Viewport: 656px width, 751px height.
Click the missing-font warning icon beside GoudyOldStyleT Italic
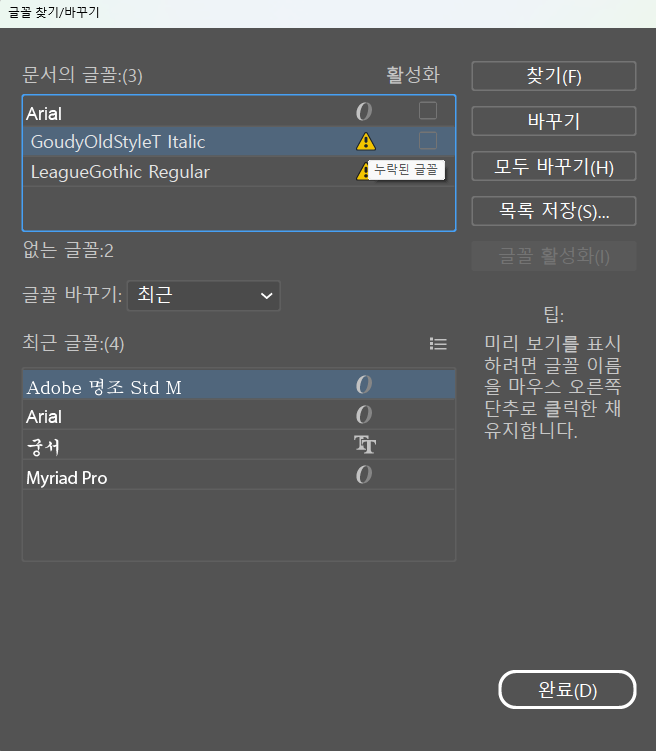point(366,141)
